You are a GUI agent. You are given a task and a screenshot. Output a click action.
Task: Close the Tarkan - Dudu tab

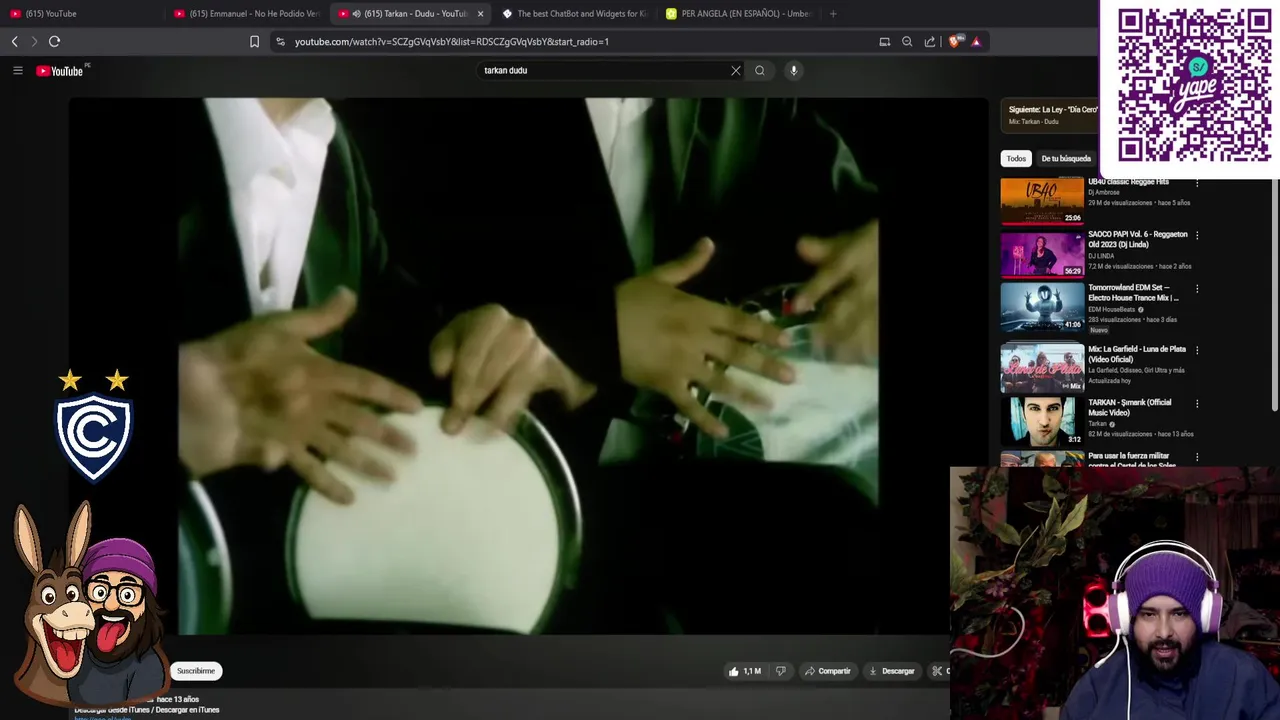(480, 14)
